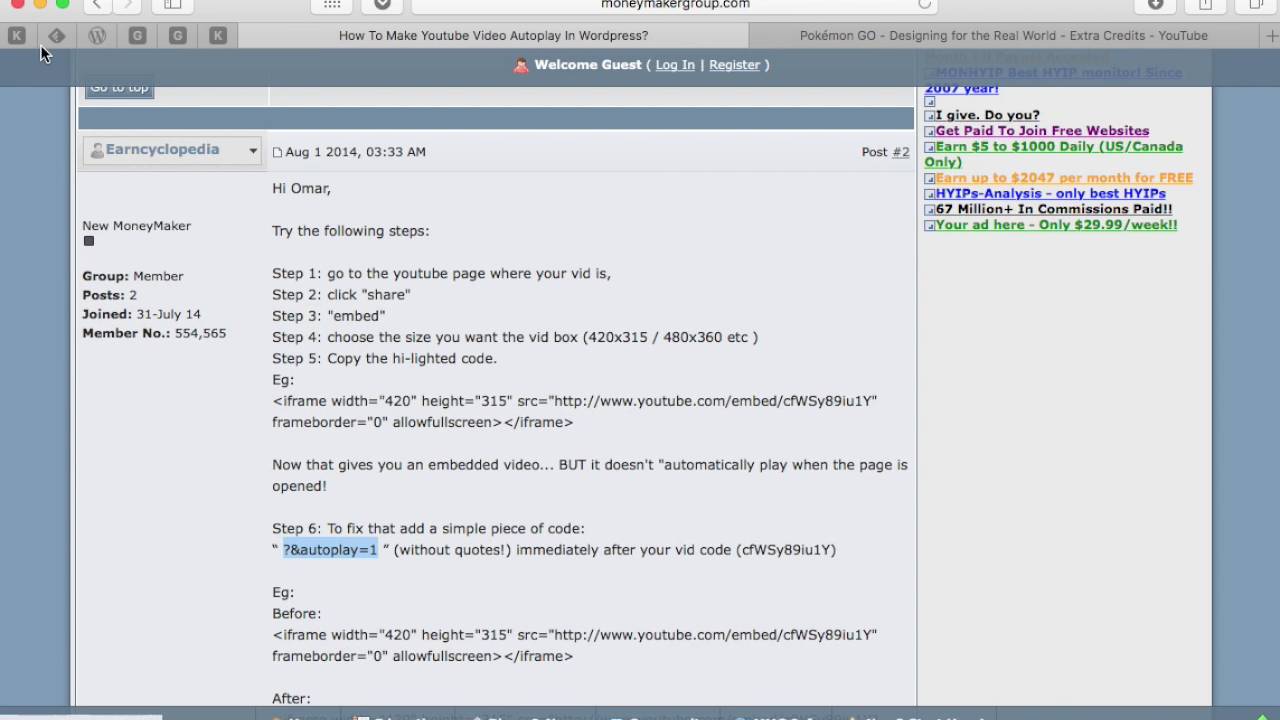The width and height of the screenshot is (1280, 720).
Task: Click the 'Posts: 2' text
Action: 109,295
